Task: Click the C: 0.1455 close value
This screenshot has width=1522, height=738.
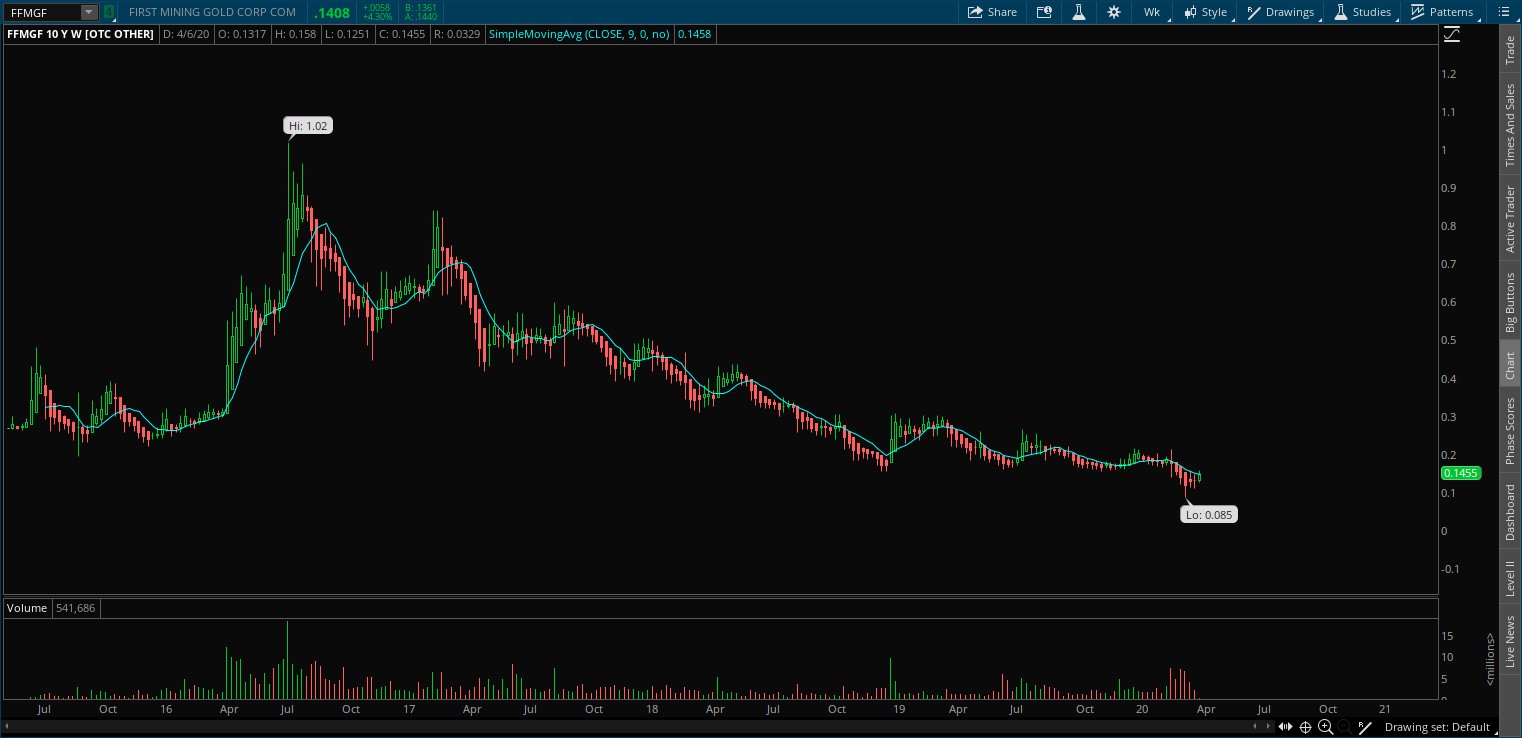Action: (x=401, y=34)
